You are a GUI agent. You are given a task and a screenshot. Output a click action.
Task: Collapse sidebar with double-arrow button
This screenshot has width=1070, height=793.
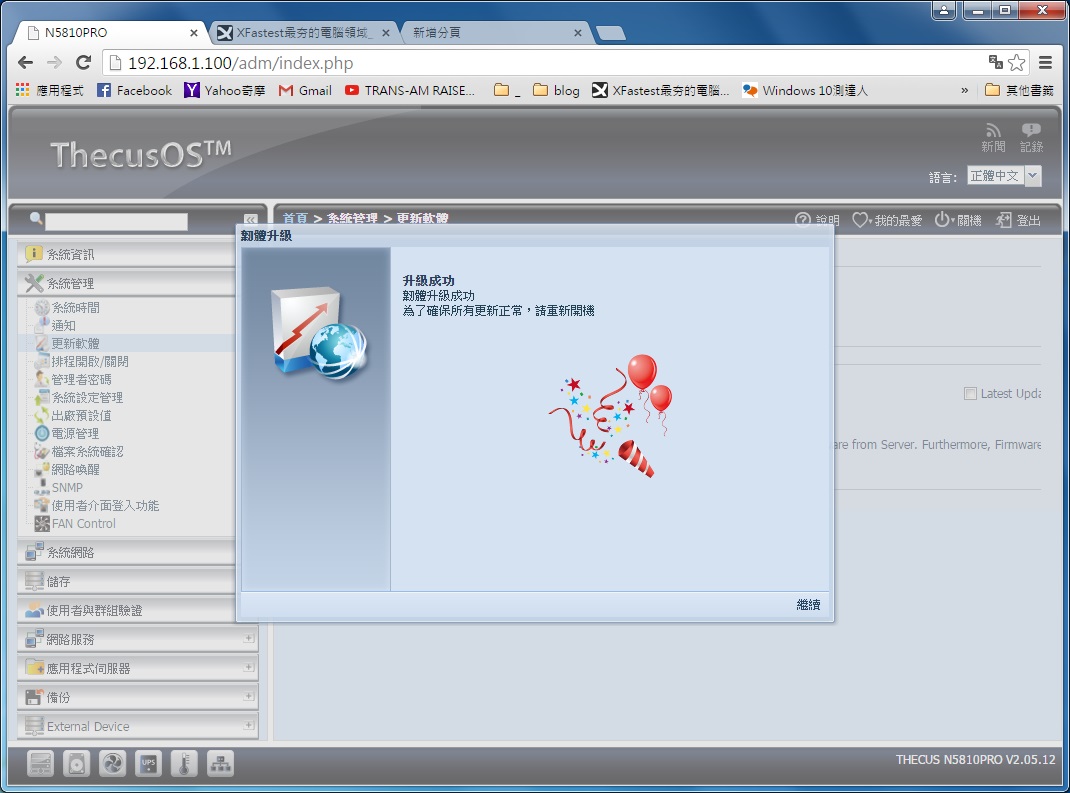(x=250, y=220)
